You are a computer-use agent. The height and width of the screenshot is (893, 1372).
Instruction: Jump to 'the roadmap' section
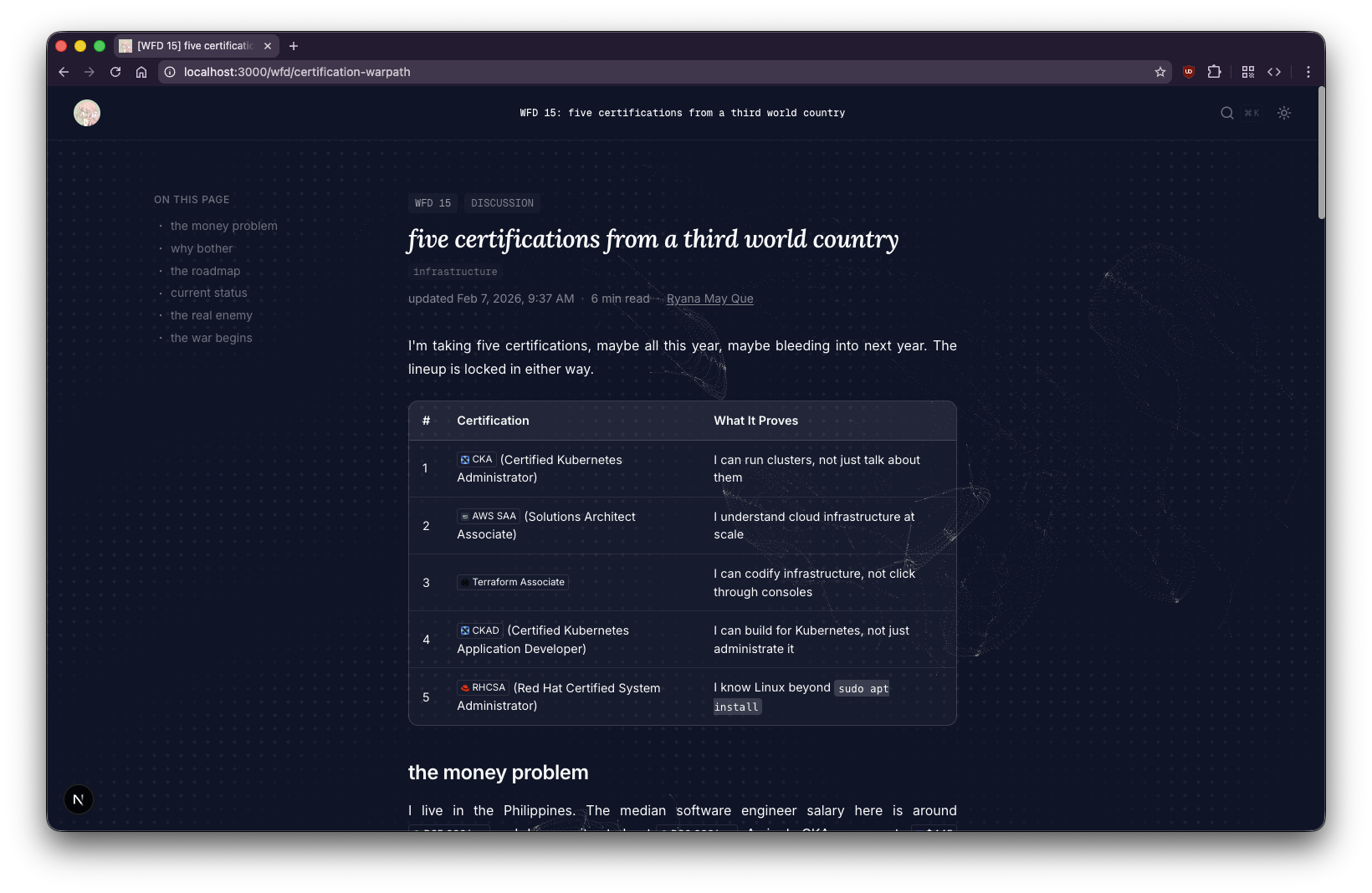(x=205, y=270)
